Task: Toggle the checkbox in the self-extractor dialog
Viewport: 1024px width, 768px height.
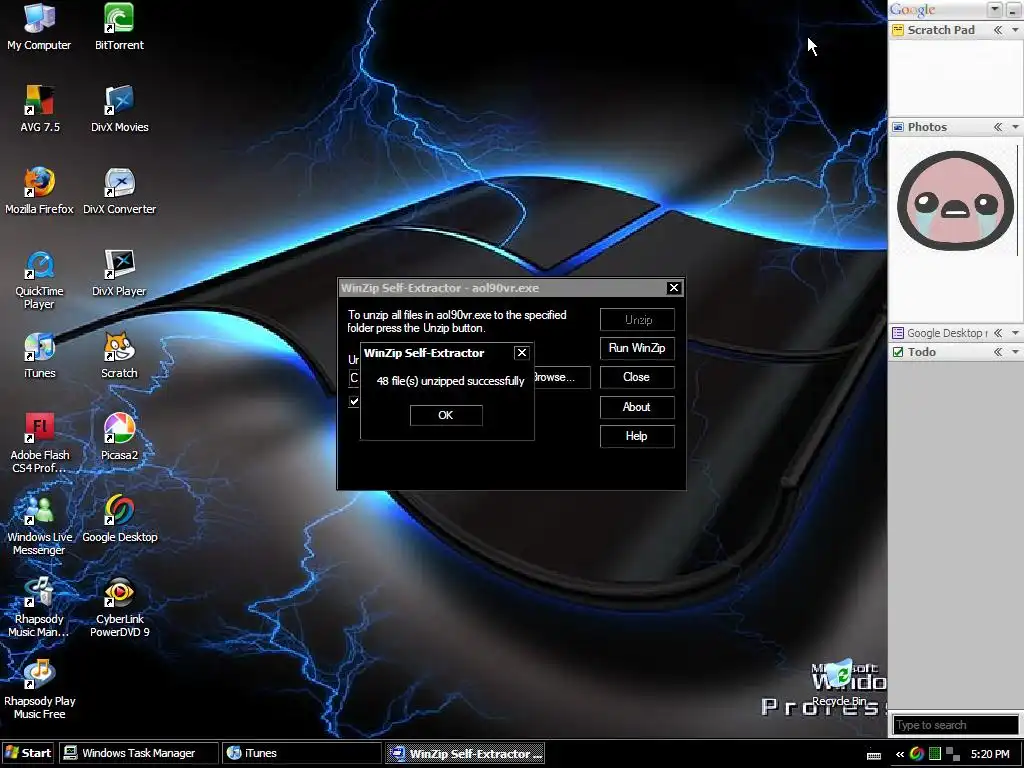Action: pos(354,401)
